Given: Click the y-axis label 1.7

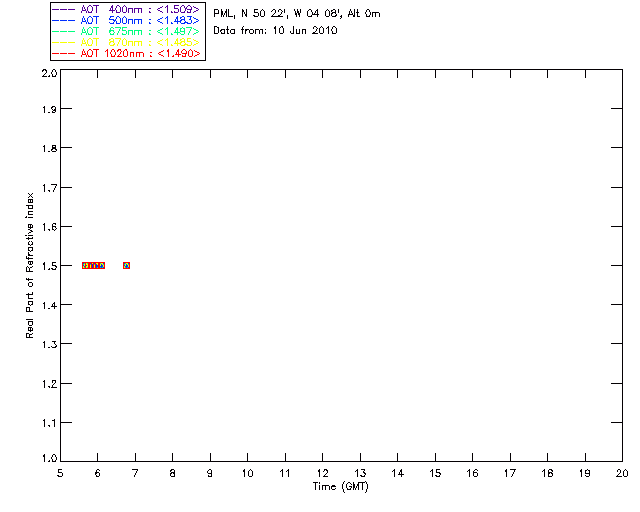Looking at the screenshot, I should [49, 188].
